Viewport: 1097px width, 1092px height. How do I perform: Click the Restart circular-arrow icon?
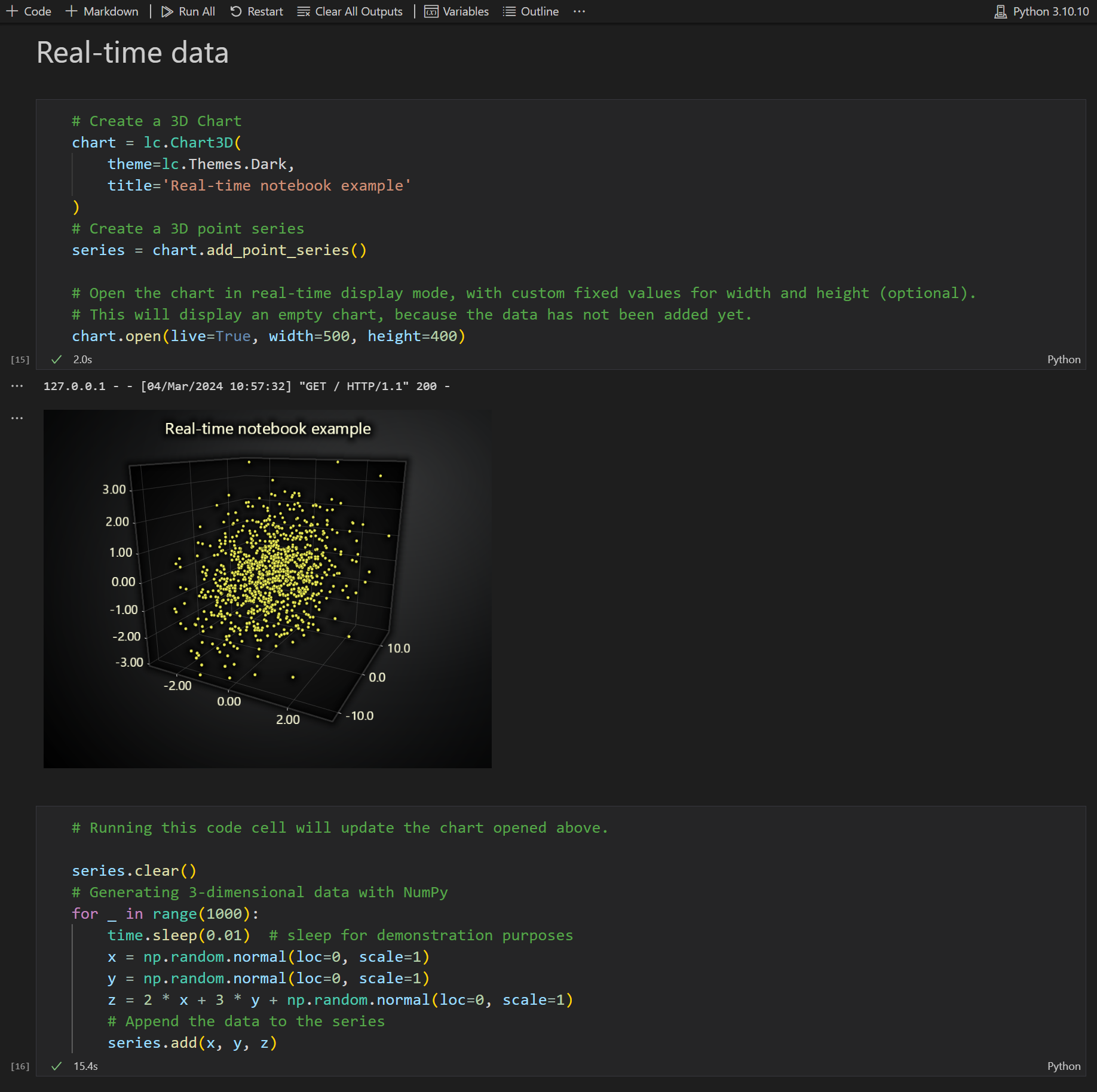pos(236,11)
